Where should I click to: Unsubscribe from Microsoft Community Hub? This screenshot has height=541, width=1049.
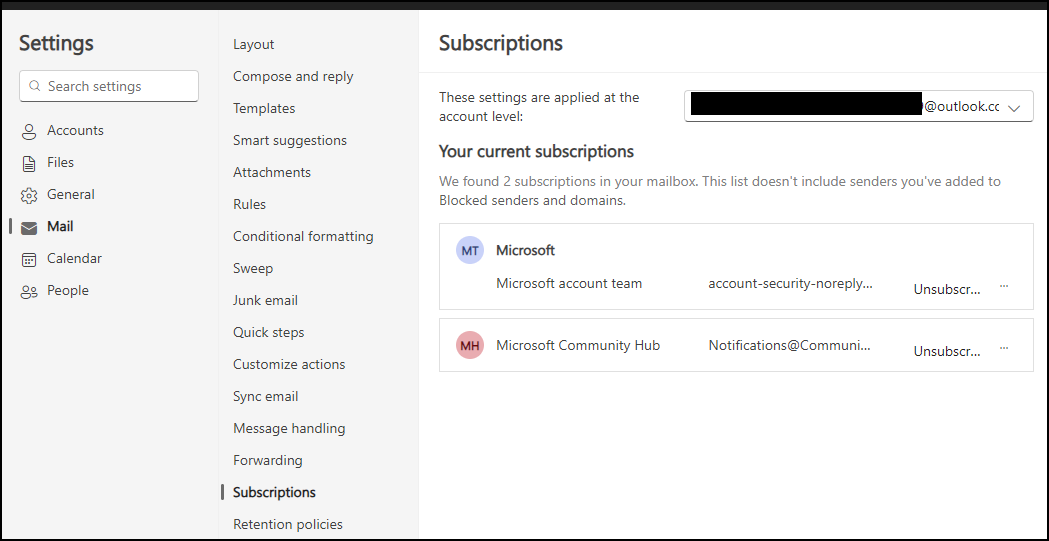[x=947, y=352]
